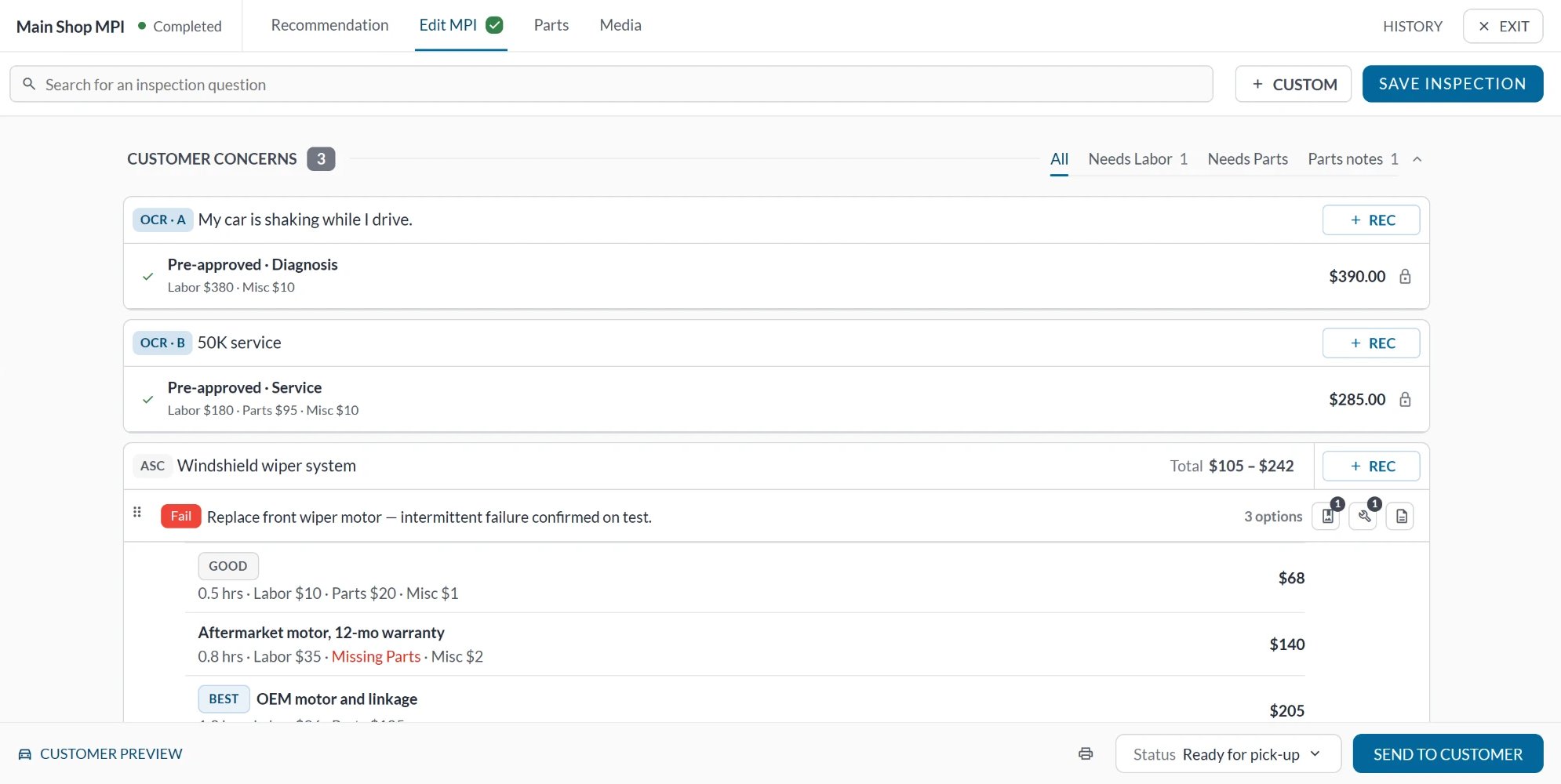Open HISTORY
The width and height of the screenshot is (1561, 784).
(x=1413, y=26)
